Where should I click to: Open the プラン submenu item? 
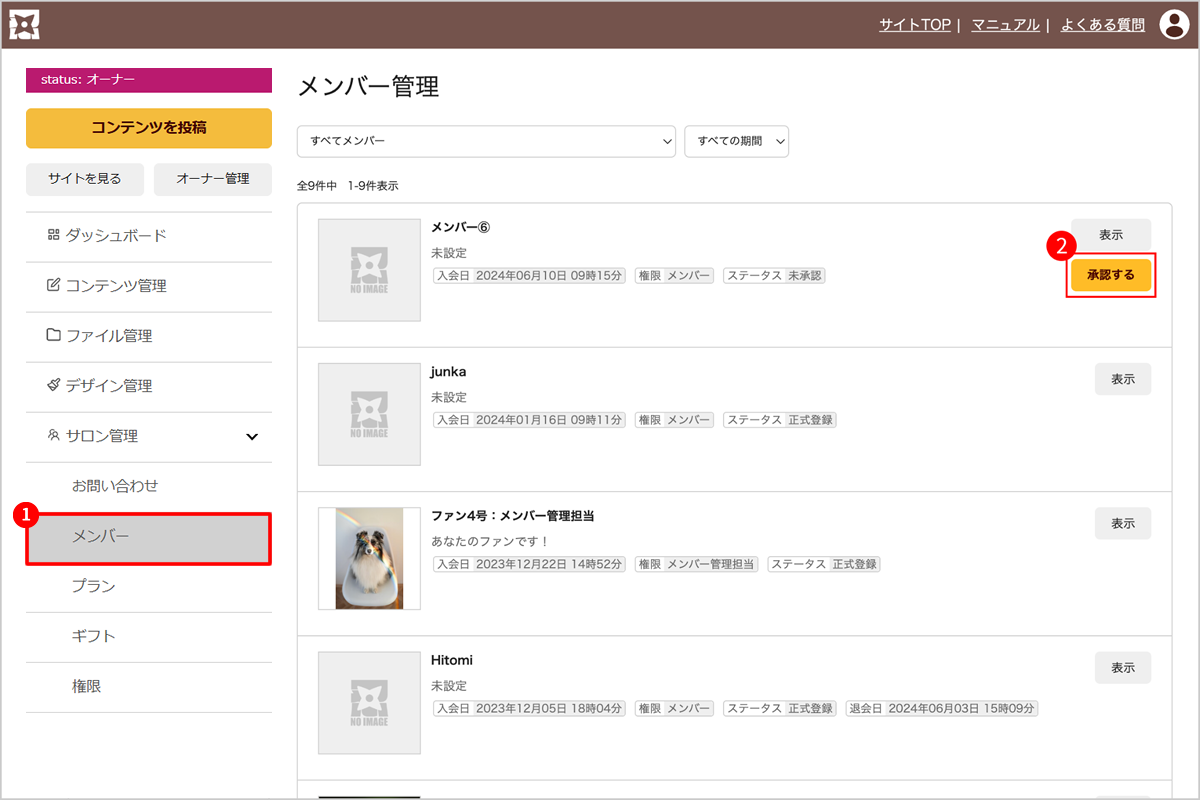(94, 587)
